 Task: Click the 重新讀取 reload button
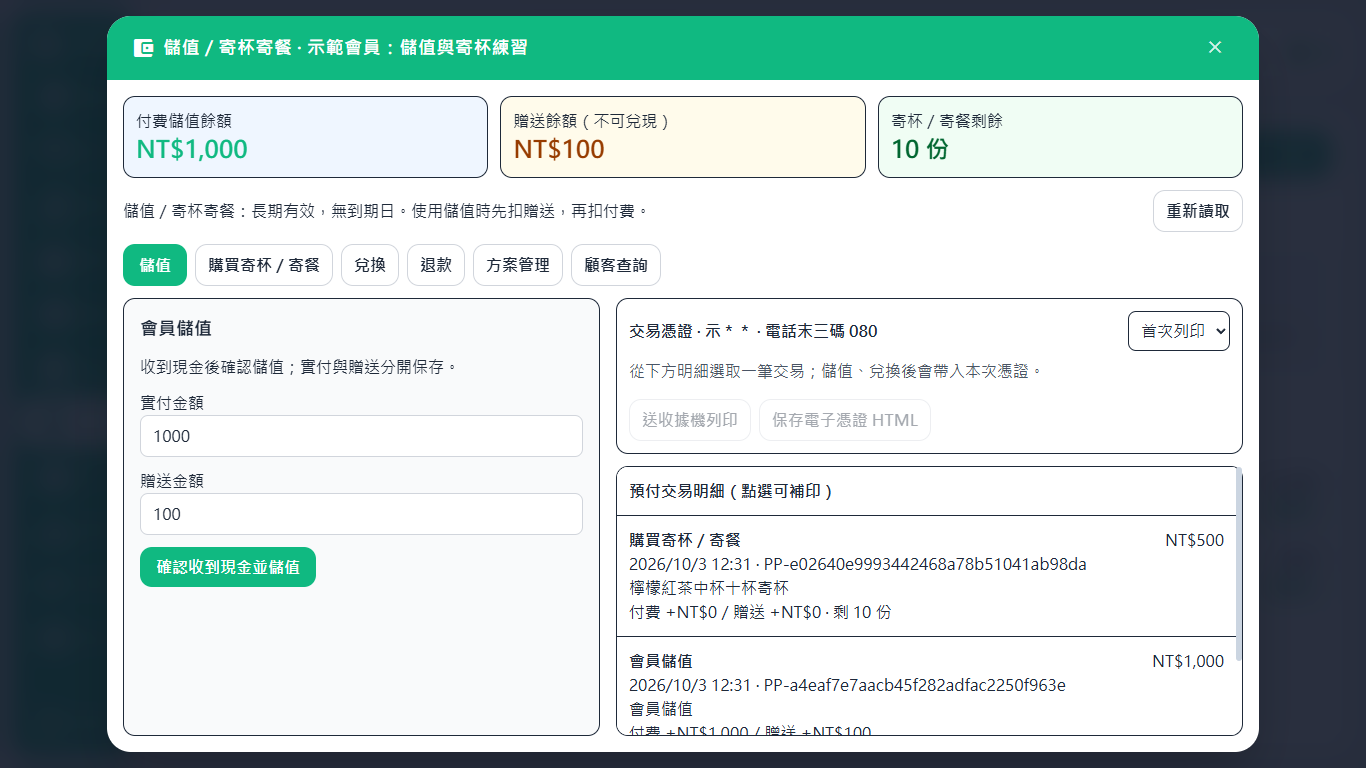pos(1198,211)
